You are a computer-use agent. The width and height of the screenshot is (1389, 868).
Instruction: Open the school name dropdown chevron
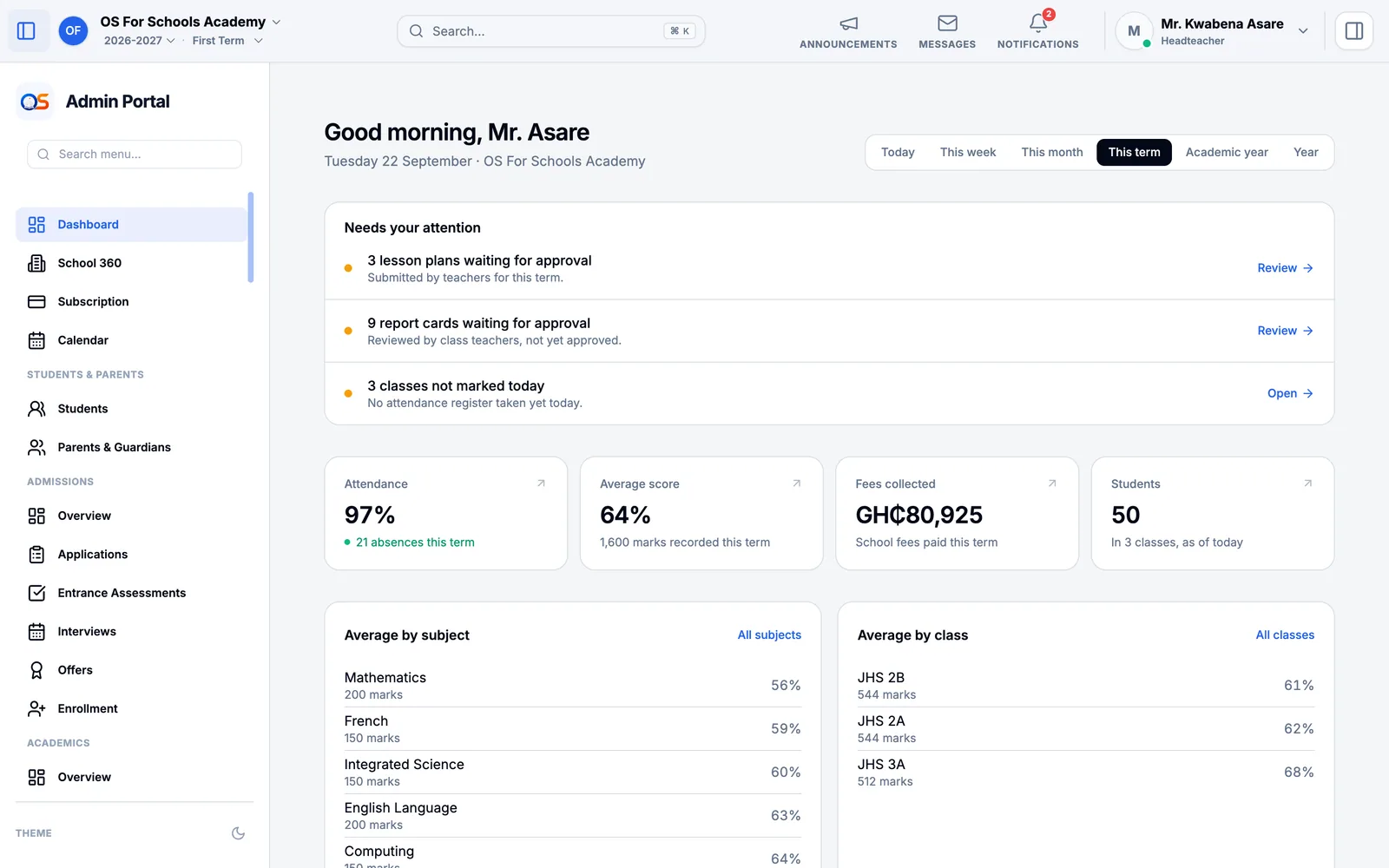pos(277,22)
